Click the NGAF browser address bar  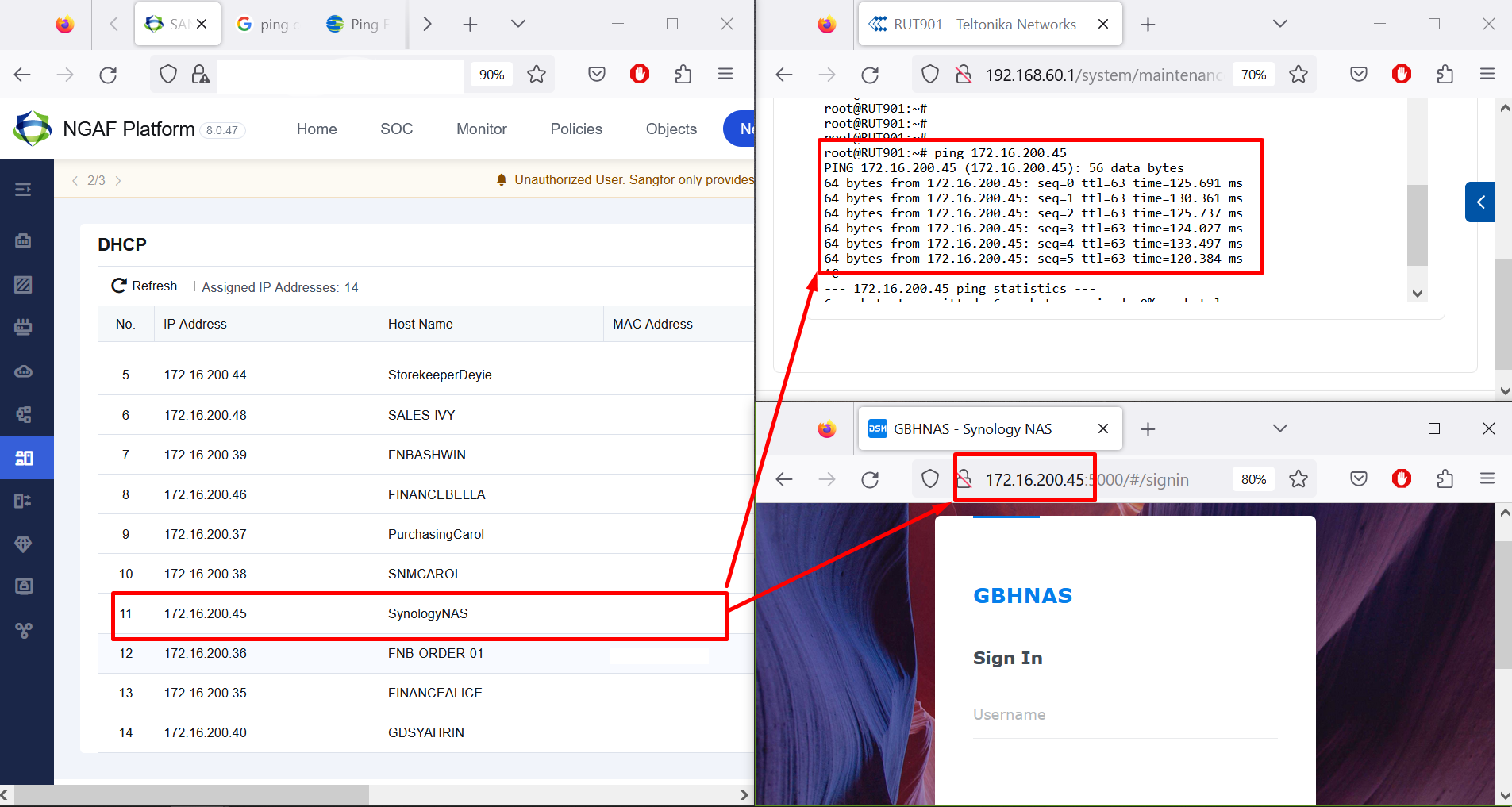[340, 75]
